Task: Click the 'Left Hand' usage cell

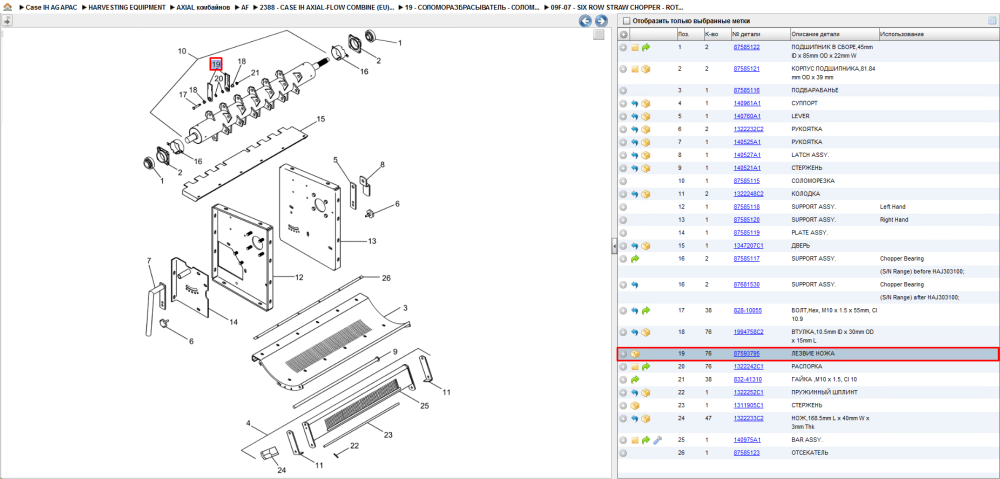Action: click(893, 207)
